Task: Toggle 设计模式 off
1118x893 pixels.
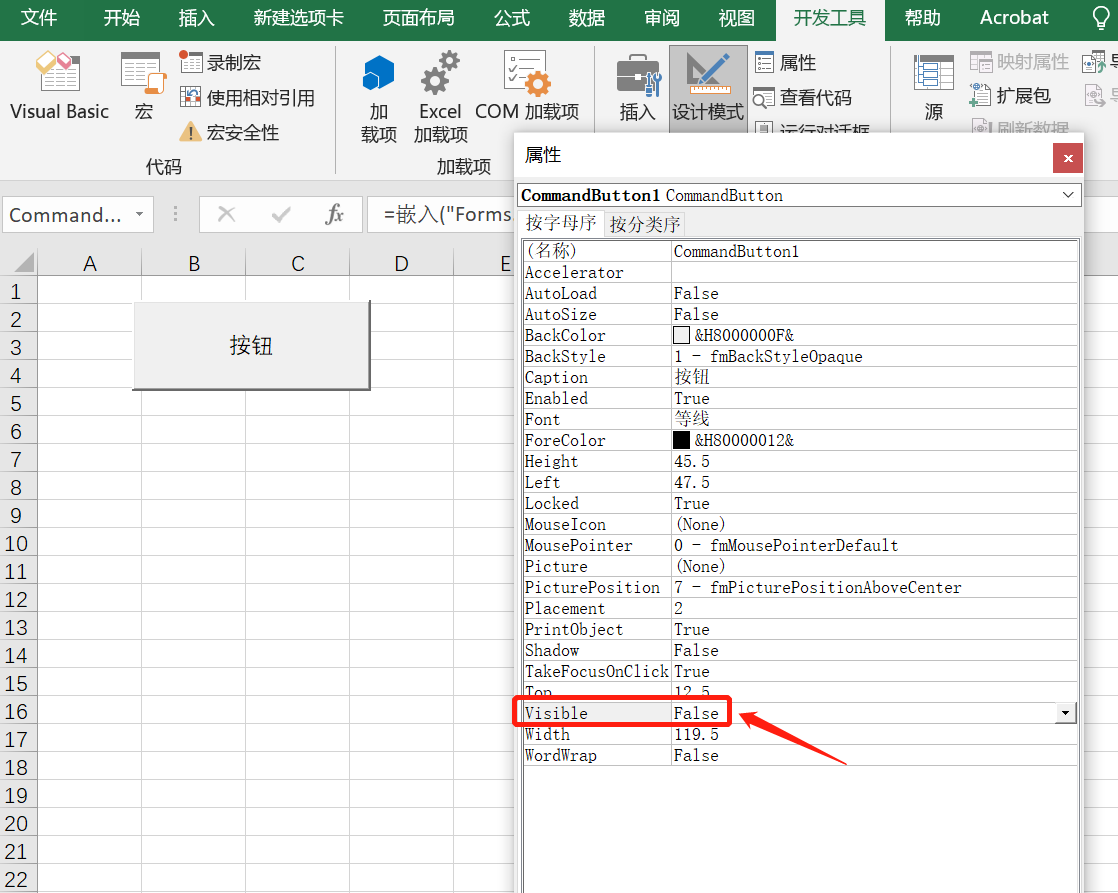Action: coord(707,90)
